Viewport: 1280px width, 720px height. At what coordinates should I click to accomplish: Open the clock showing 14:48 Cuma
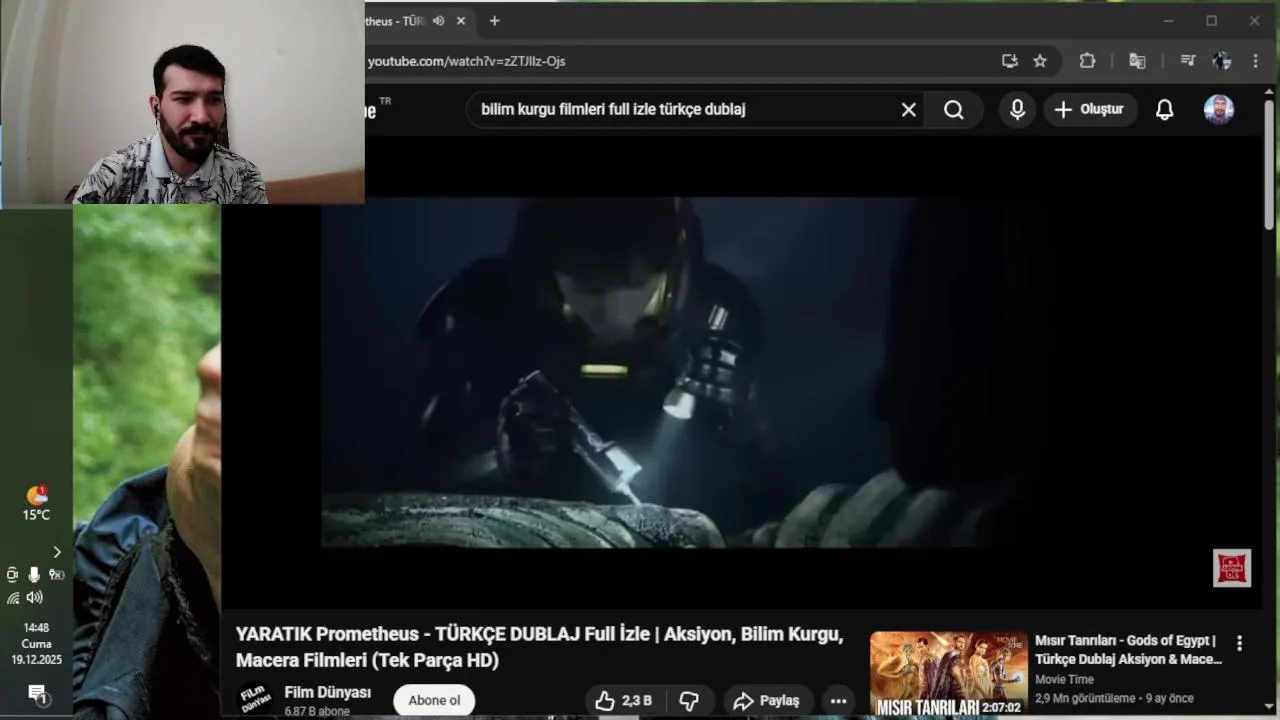coord(36,644)
